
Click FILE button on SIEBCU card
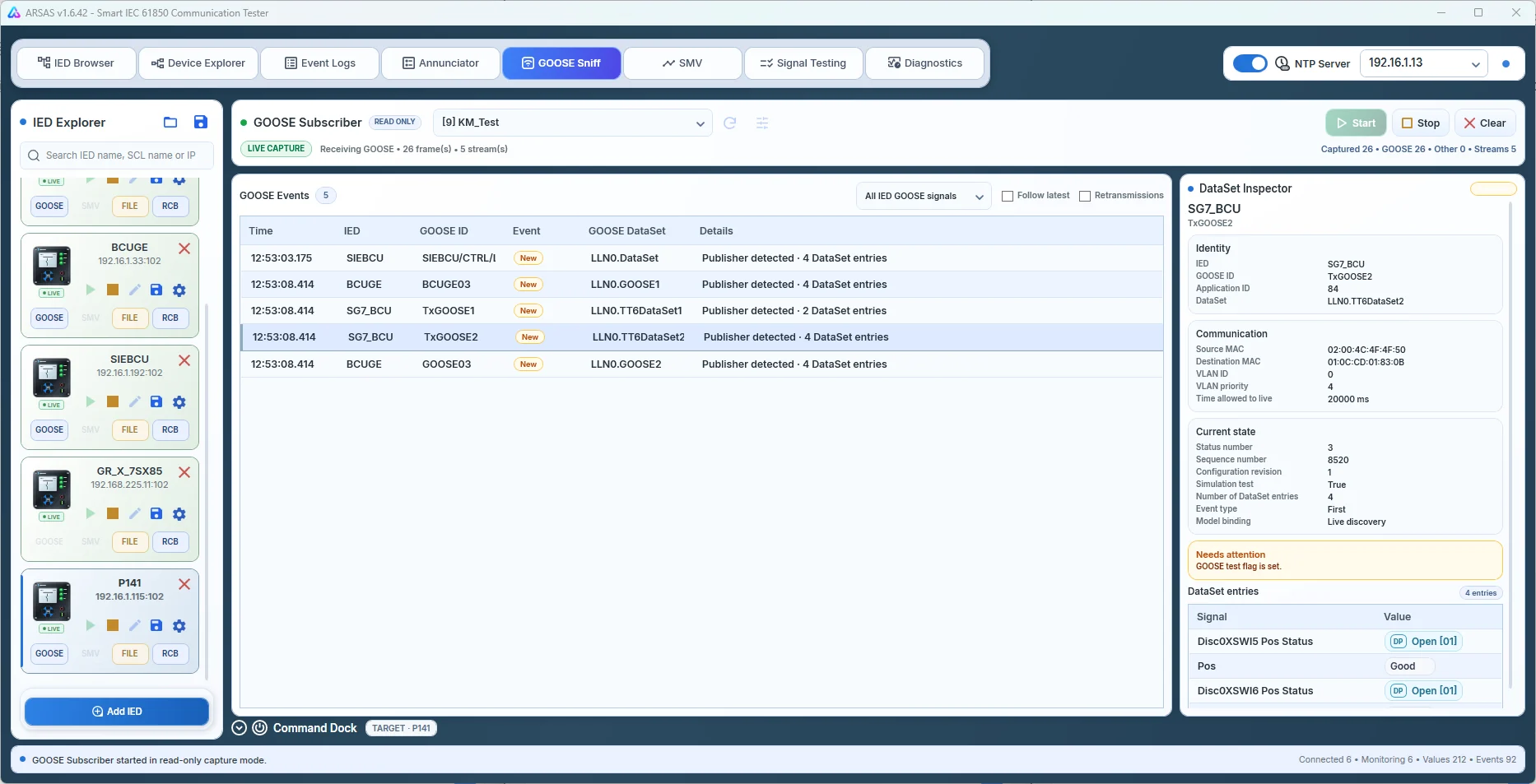[130, 430]
